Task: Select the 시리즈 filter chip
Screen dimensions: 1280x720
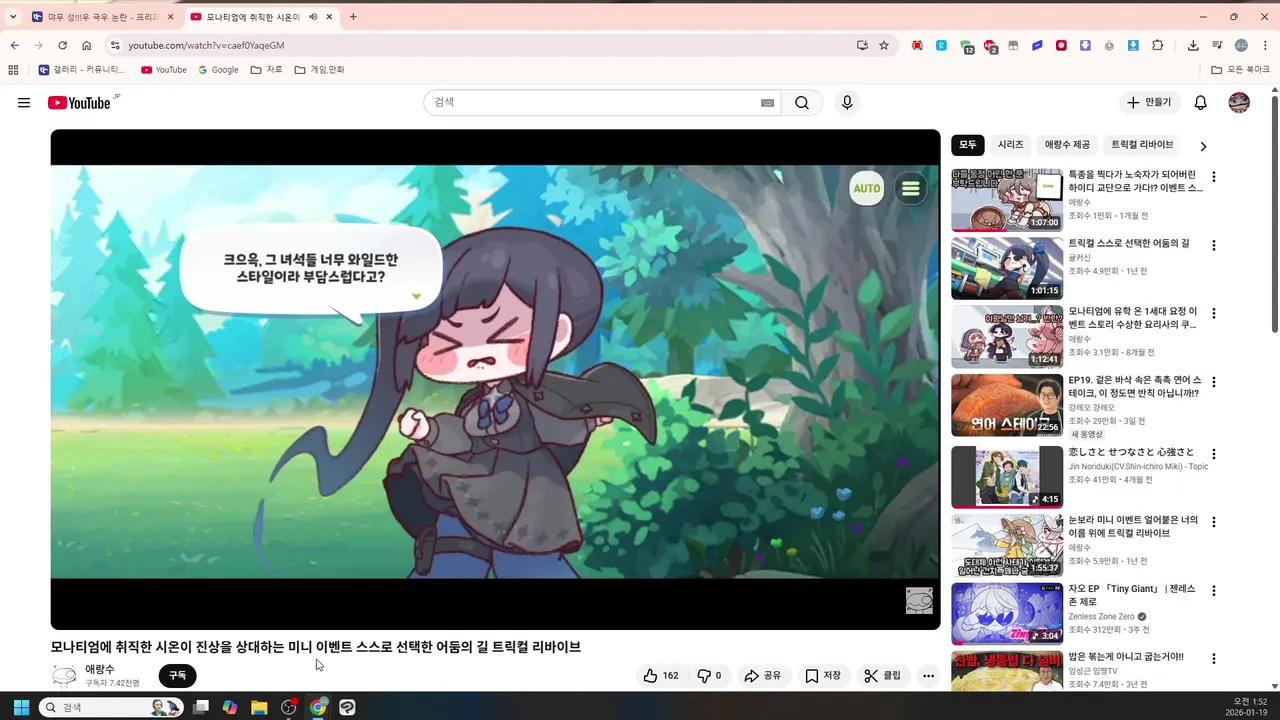Action: (1011, 145)
